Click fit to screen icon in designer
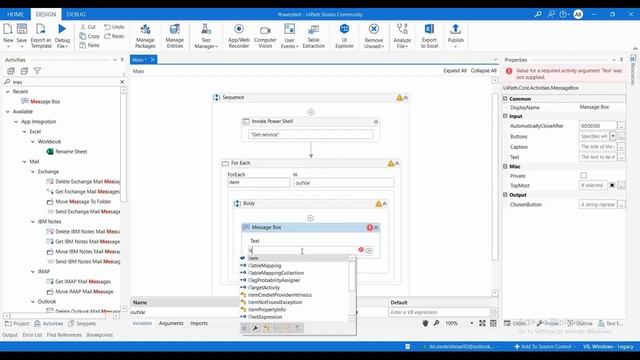640x360 pixels. pos(482,323)
